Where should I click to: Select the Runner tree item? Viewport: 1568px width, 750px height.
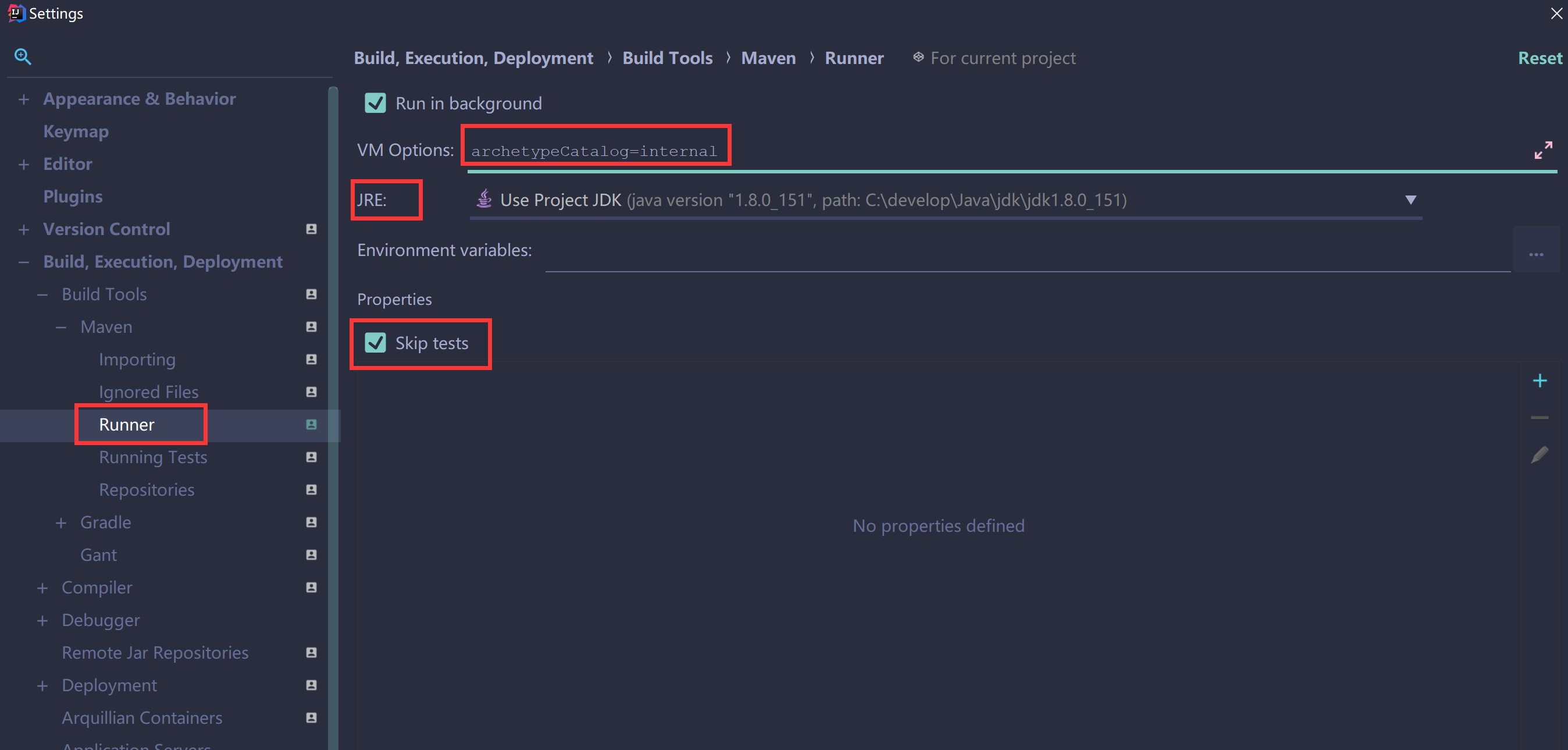tap(127, 424)
